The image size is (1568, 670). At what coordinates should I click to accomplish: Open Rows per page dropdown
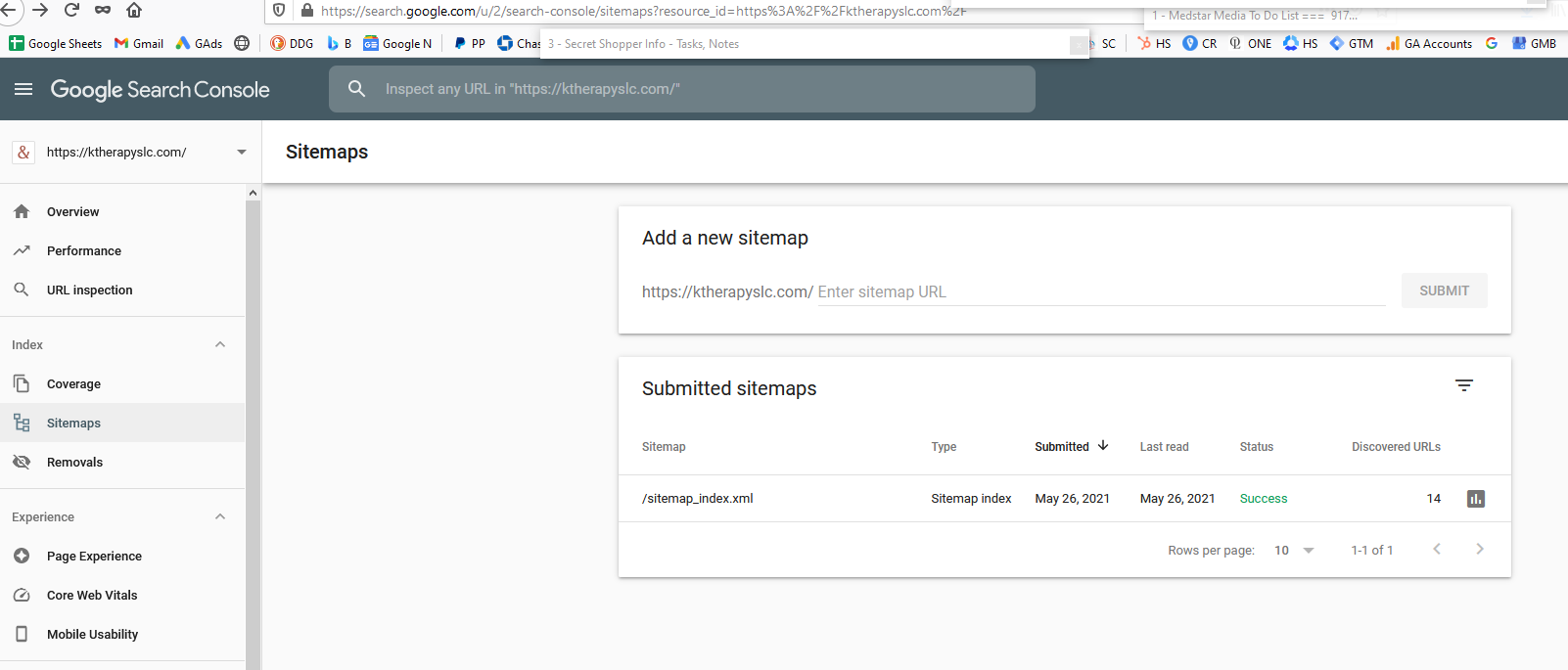1294,550
